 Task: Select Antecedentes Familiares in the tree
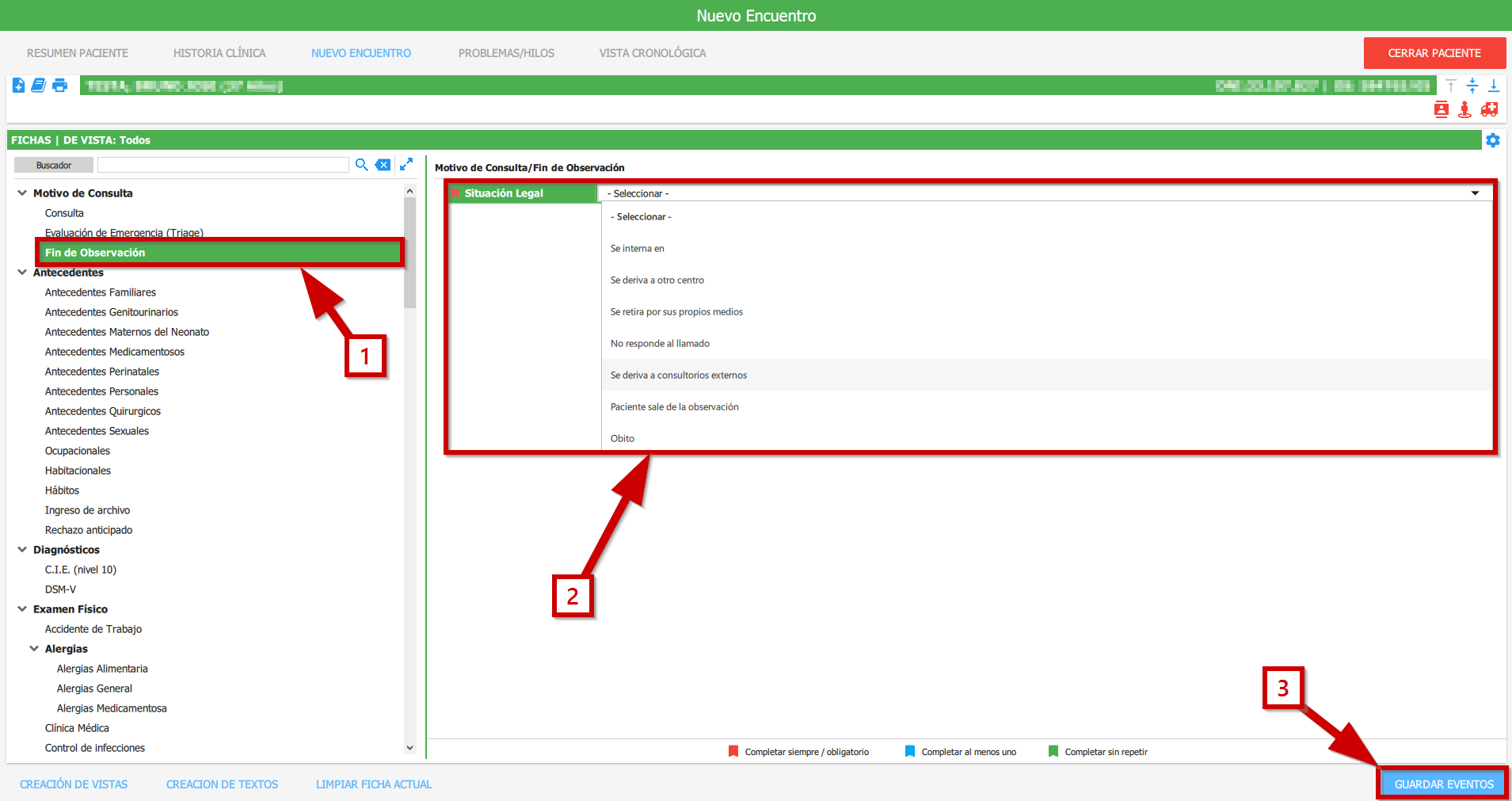pos(101,292)
